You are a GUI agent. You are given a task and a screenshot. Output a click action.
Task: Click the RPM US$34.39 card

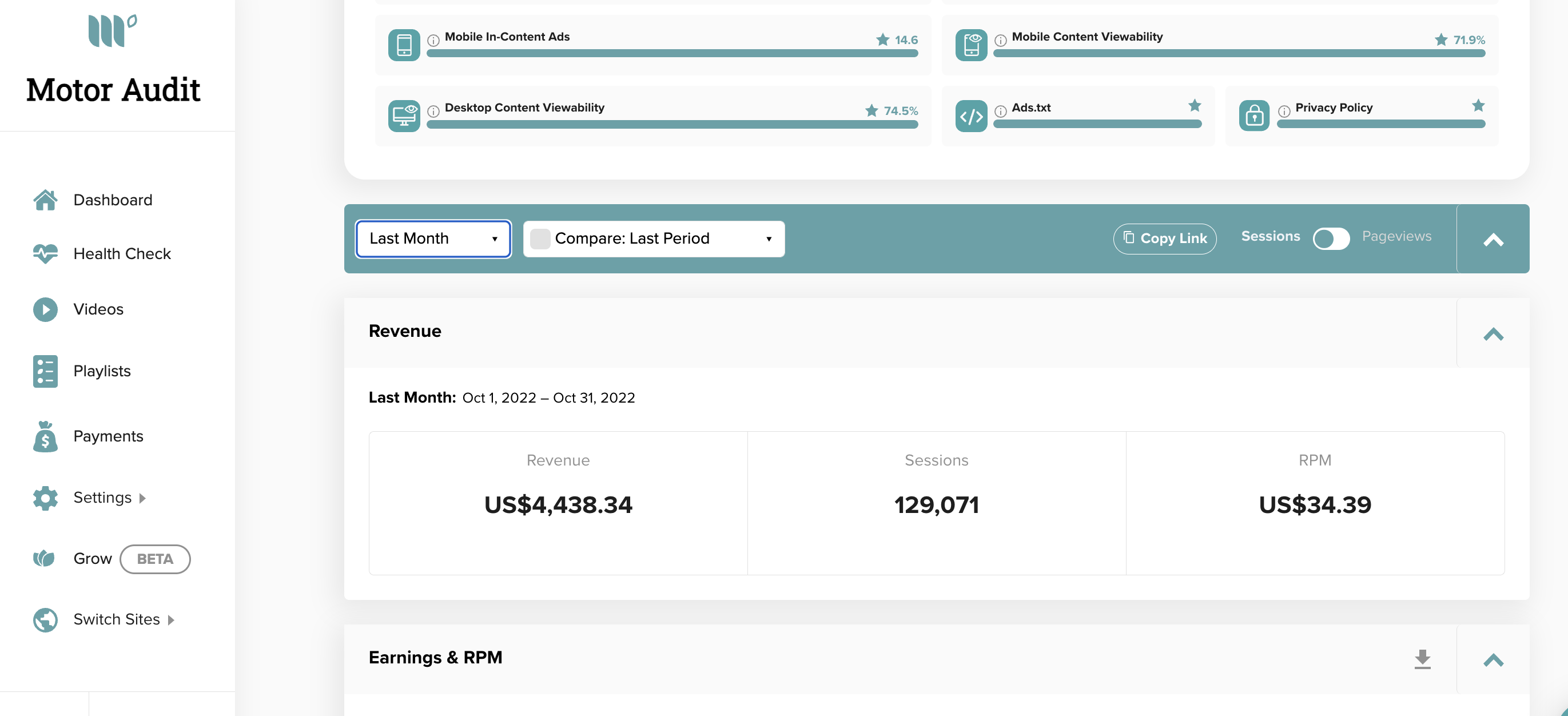click(x=1315, y=503)
